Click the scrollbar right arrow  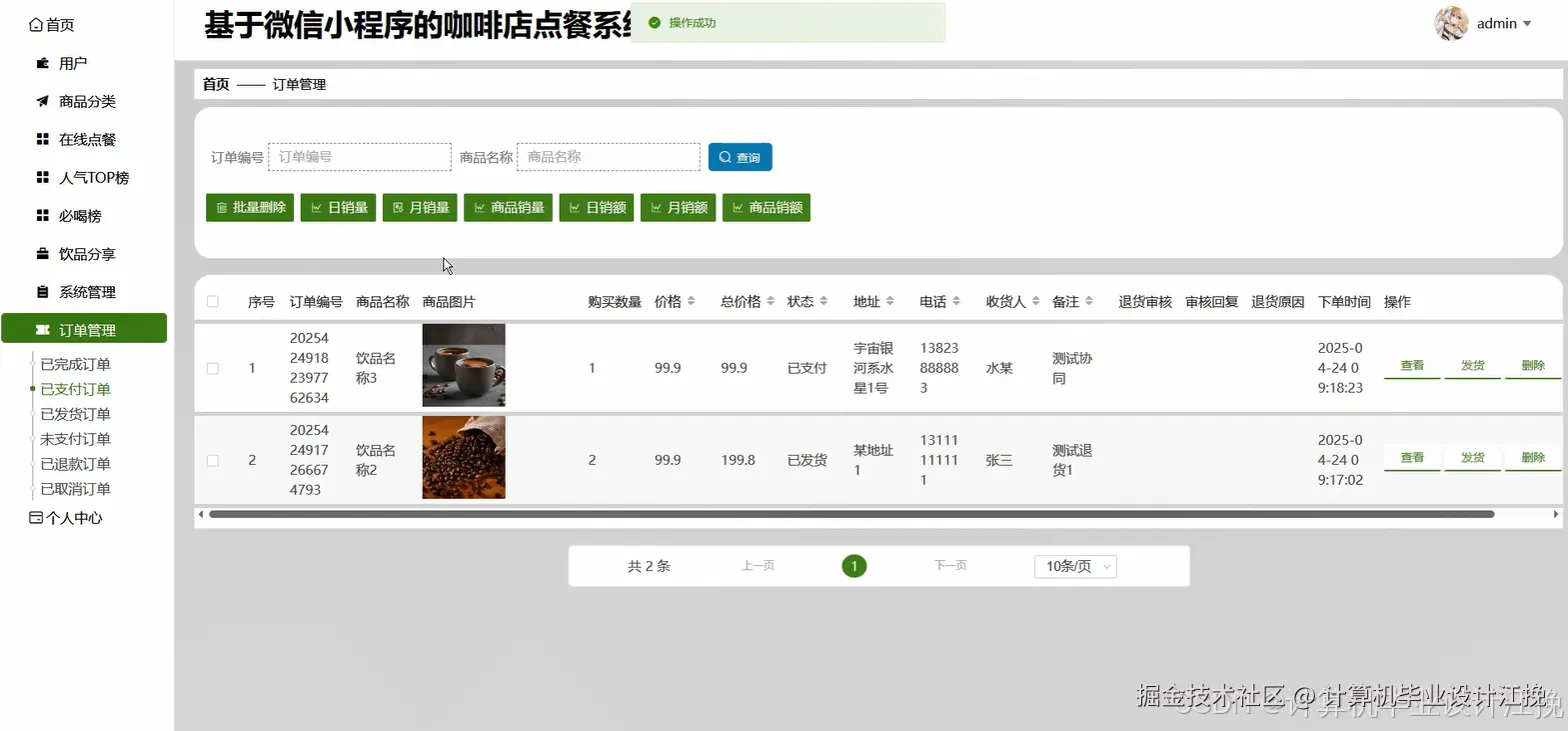pos(1556,514)
